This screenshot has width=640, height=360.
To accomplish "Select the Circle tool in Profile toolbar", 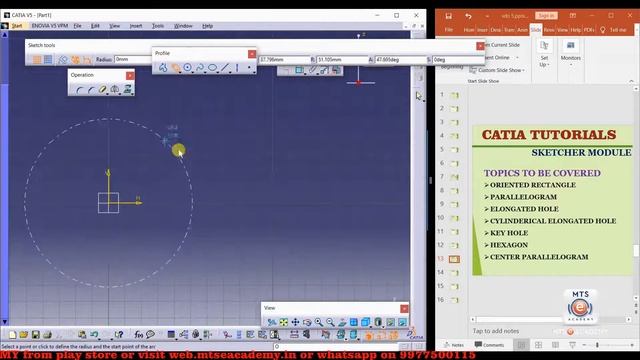I will coord(188,67).
